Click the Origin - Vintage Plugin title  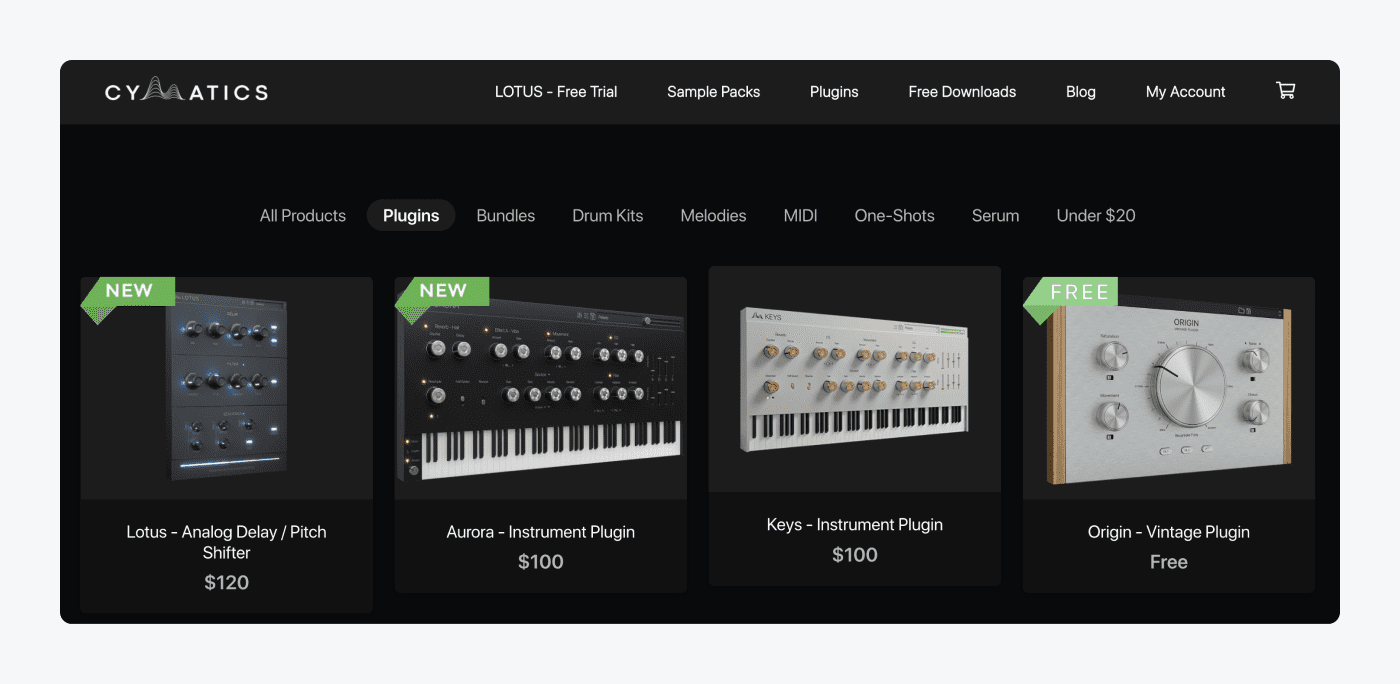coord(1169,532)
